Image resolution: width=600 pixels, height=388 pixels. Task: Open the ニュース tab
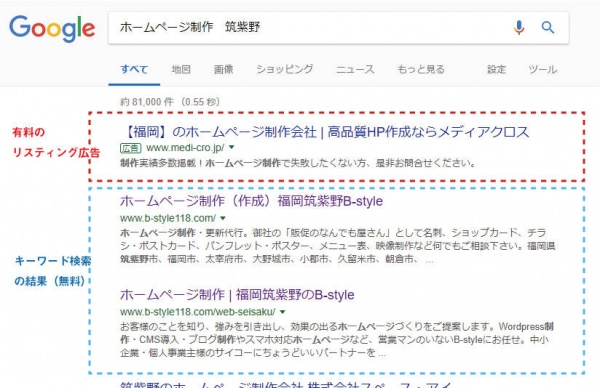[x=355, y=69]
